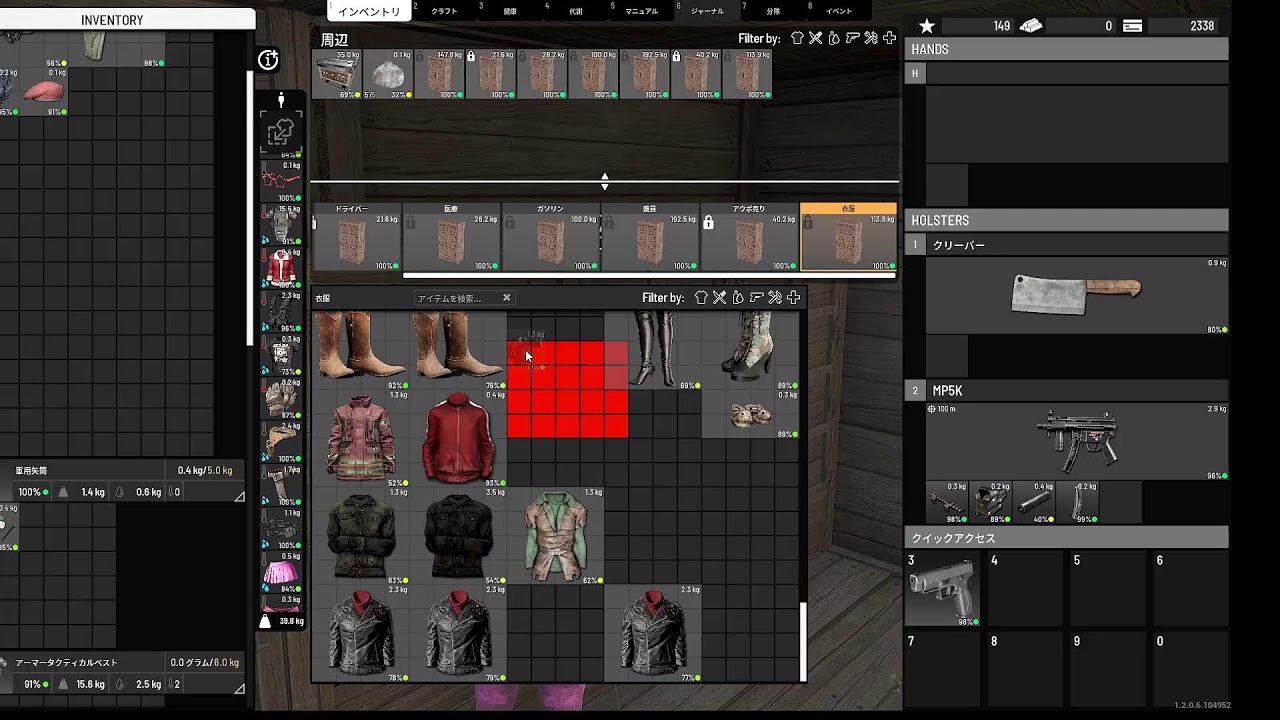The height and width of the screenshot is (720, 1280).
Task: Select the red bomber jacket
Action: pos(458,437)
